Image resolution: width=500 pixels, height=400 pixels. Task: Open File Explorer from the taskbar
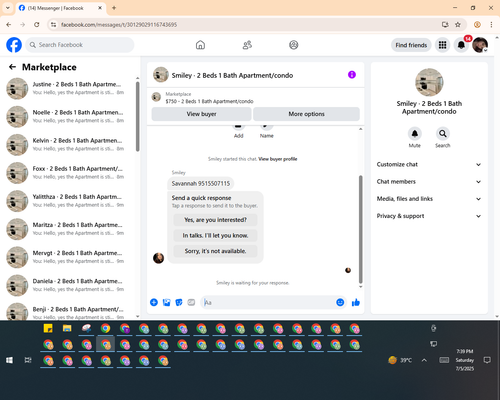[x=67, y=329]
